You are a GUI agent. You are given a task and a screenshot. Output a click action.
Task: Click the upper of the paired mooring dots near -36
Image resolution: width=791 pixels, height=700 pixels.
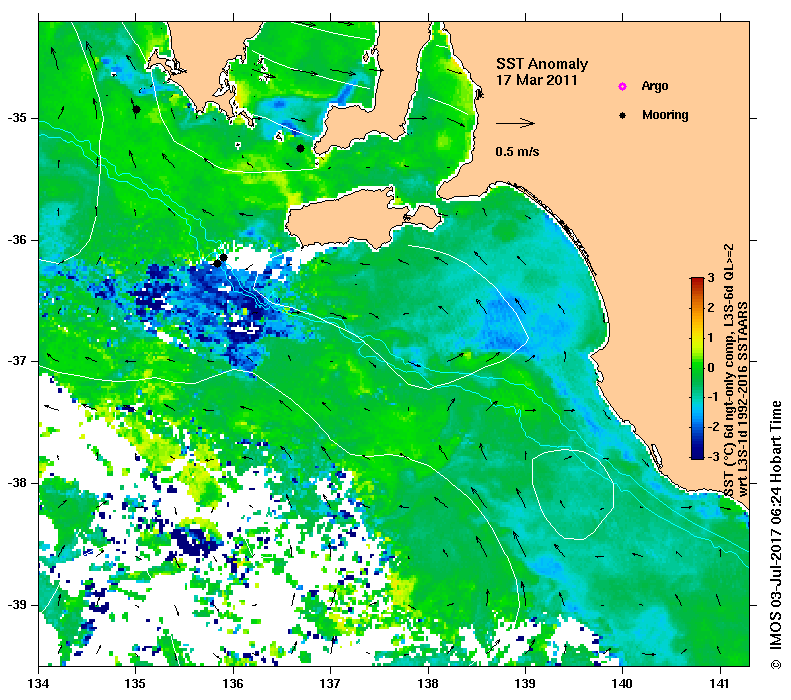coord(223,257)
